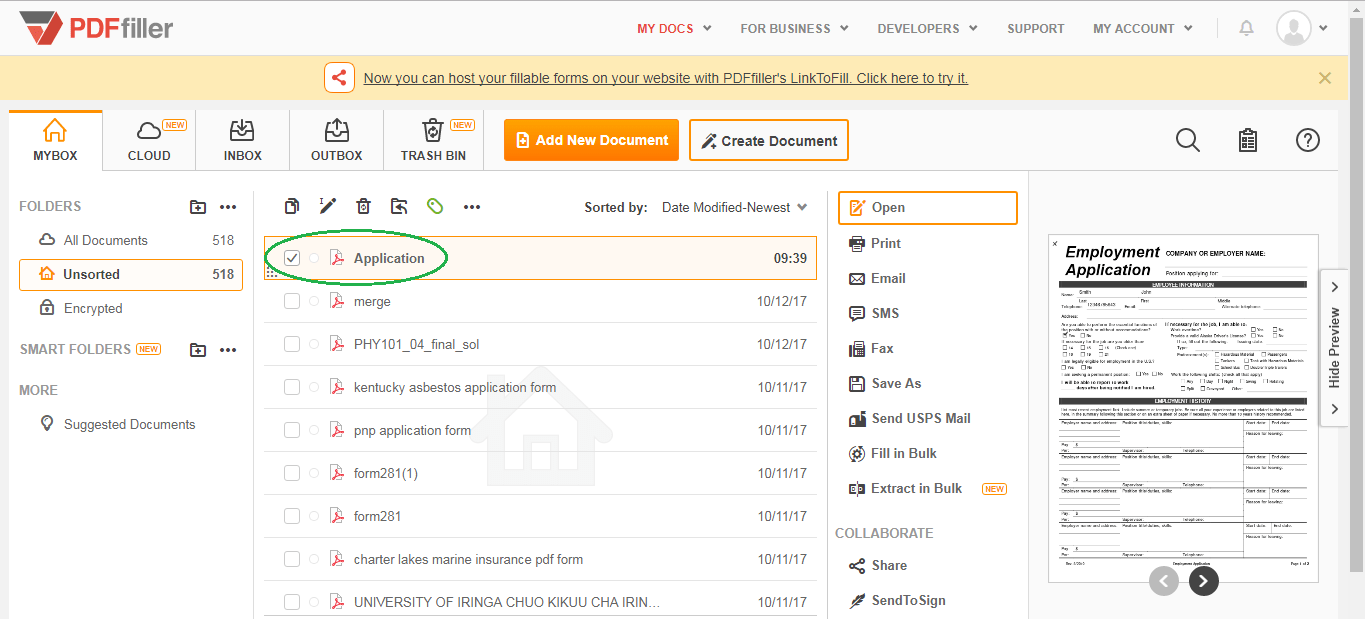Click Add New Document button
The image size is (1365, 619).
[591, 140]
